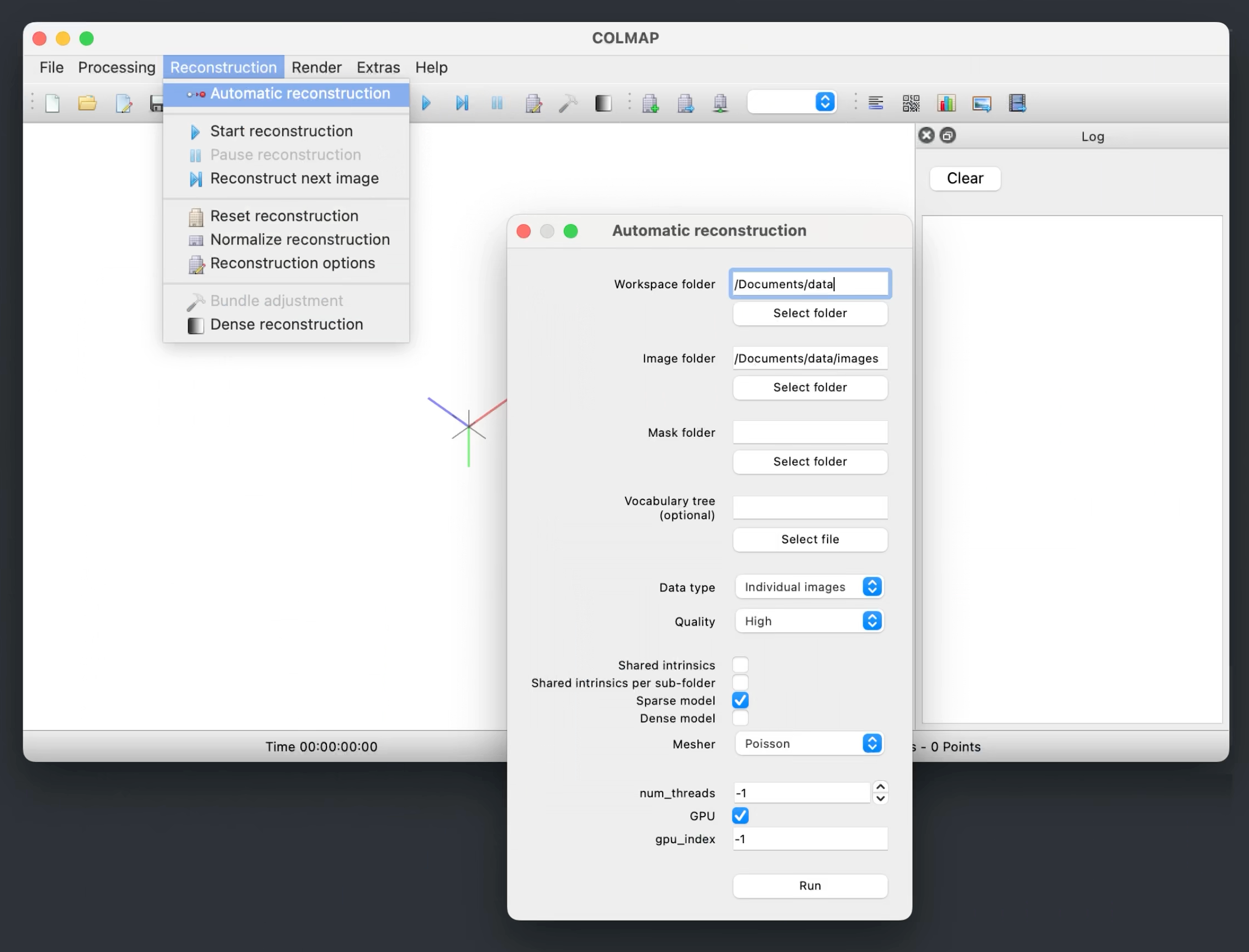Click Select file for Vocabulary tree

click(810, 540)
